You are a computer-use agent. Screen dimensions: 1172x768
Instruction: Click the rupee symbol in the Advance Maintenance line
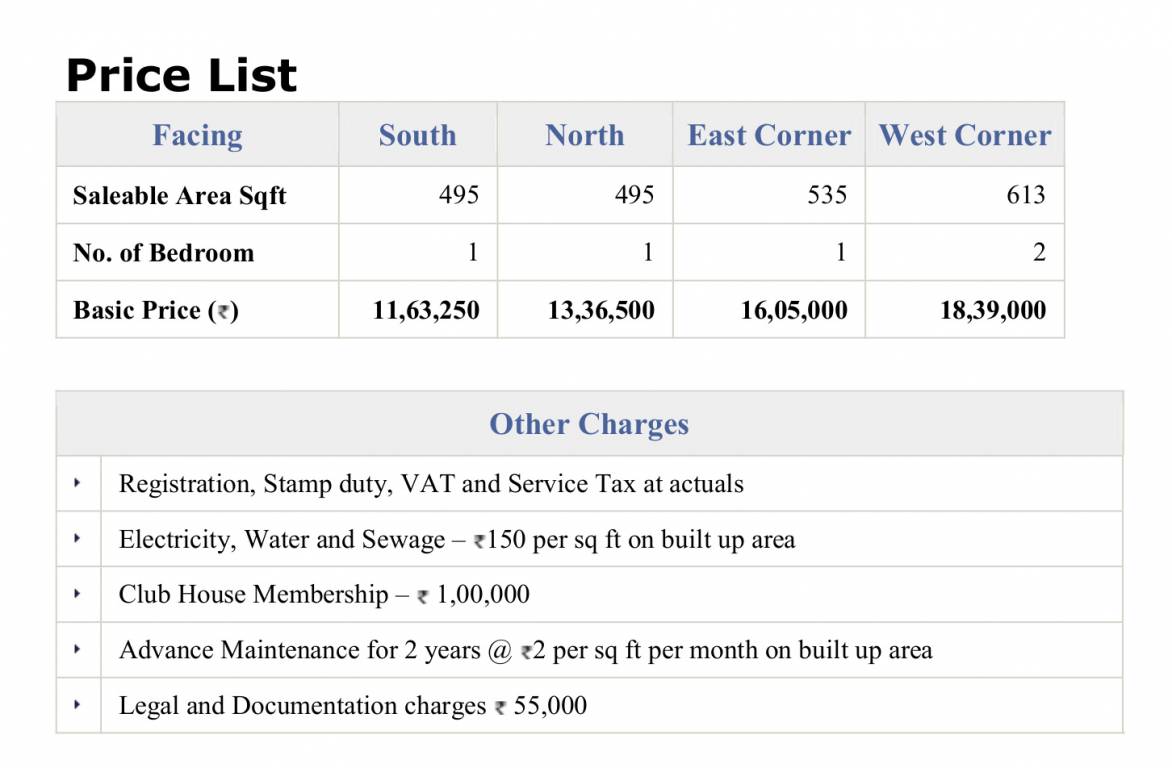[x=525, y=652]
